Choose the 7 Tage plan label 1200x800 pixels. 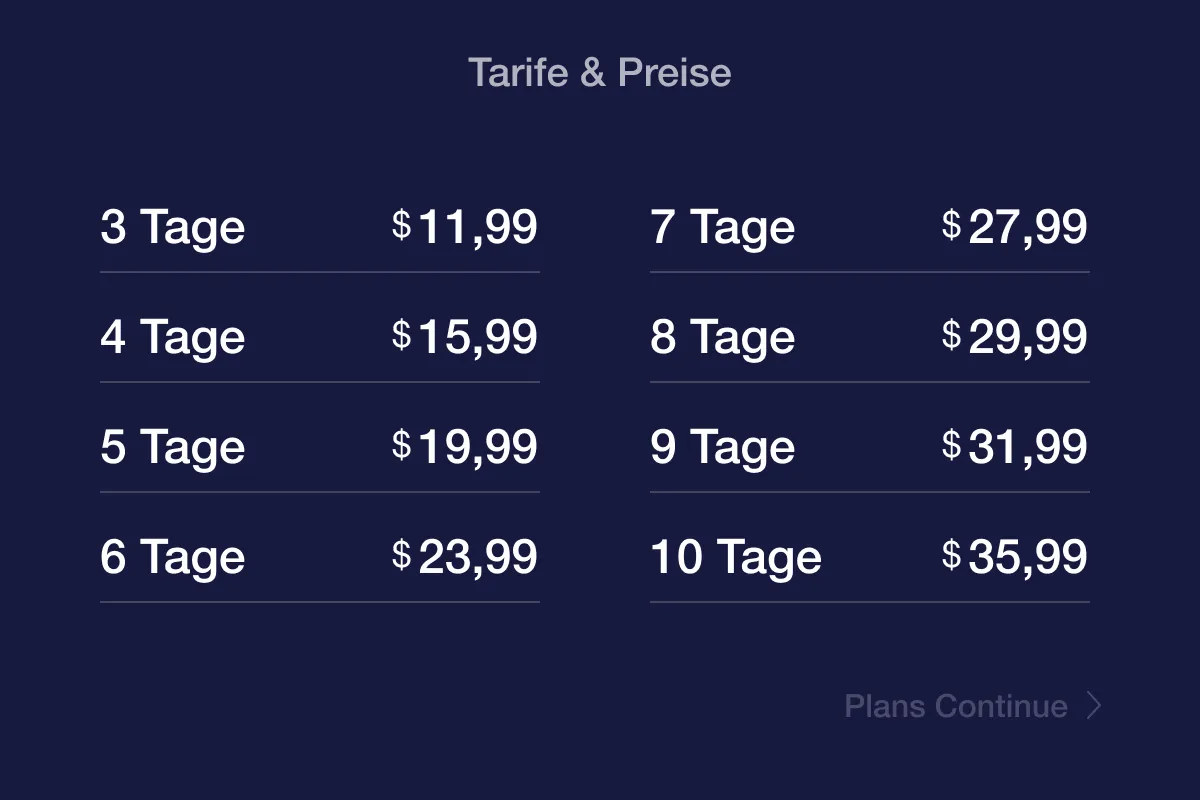click(x=723, y=227)
